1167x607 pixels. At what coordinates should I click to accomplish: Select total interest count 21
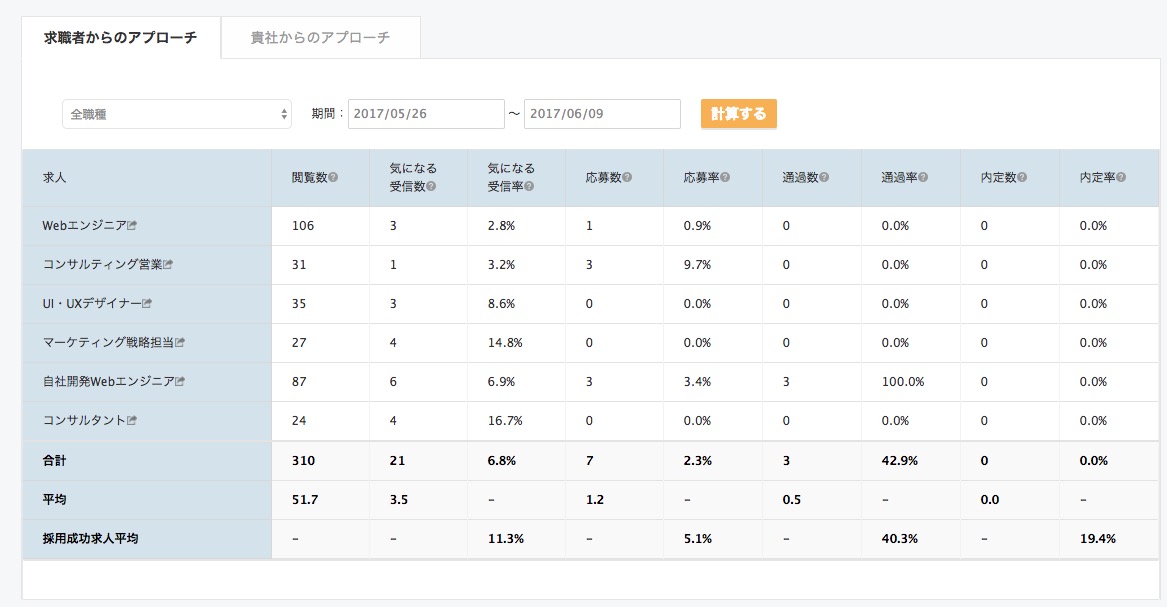click(397, 460)
